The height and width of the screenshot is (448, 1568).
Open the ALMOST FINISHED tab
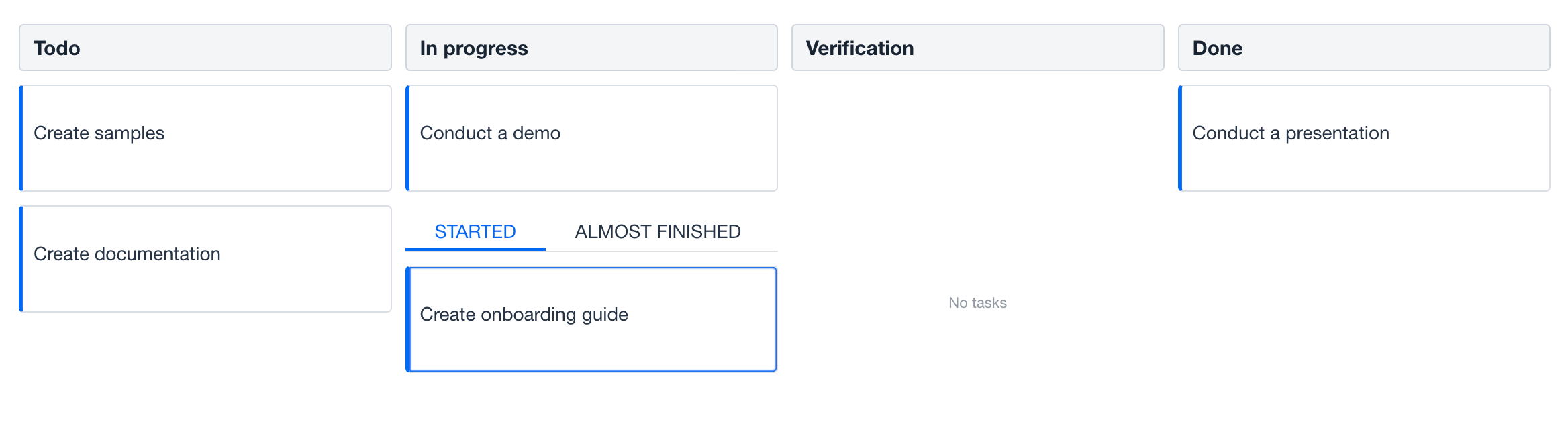pyautogui.click(x=658, y=231)
